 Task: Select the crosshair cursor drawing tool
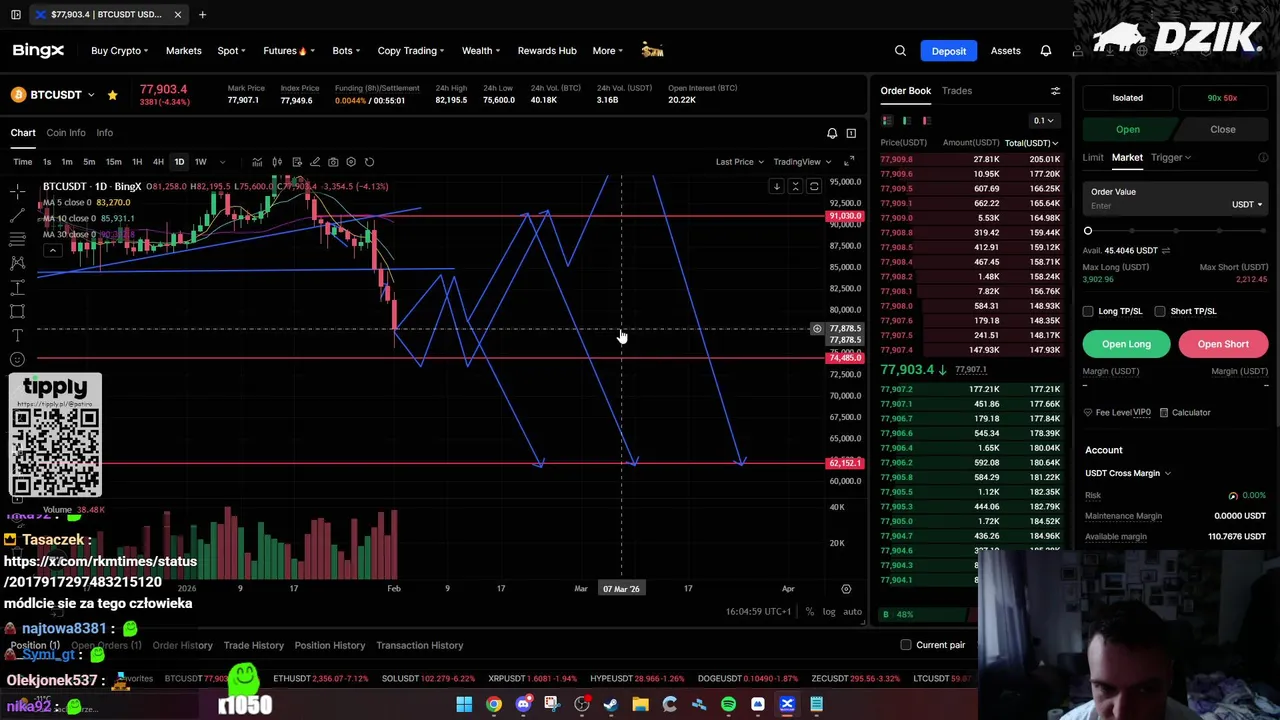tap(17, 190)
